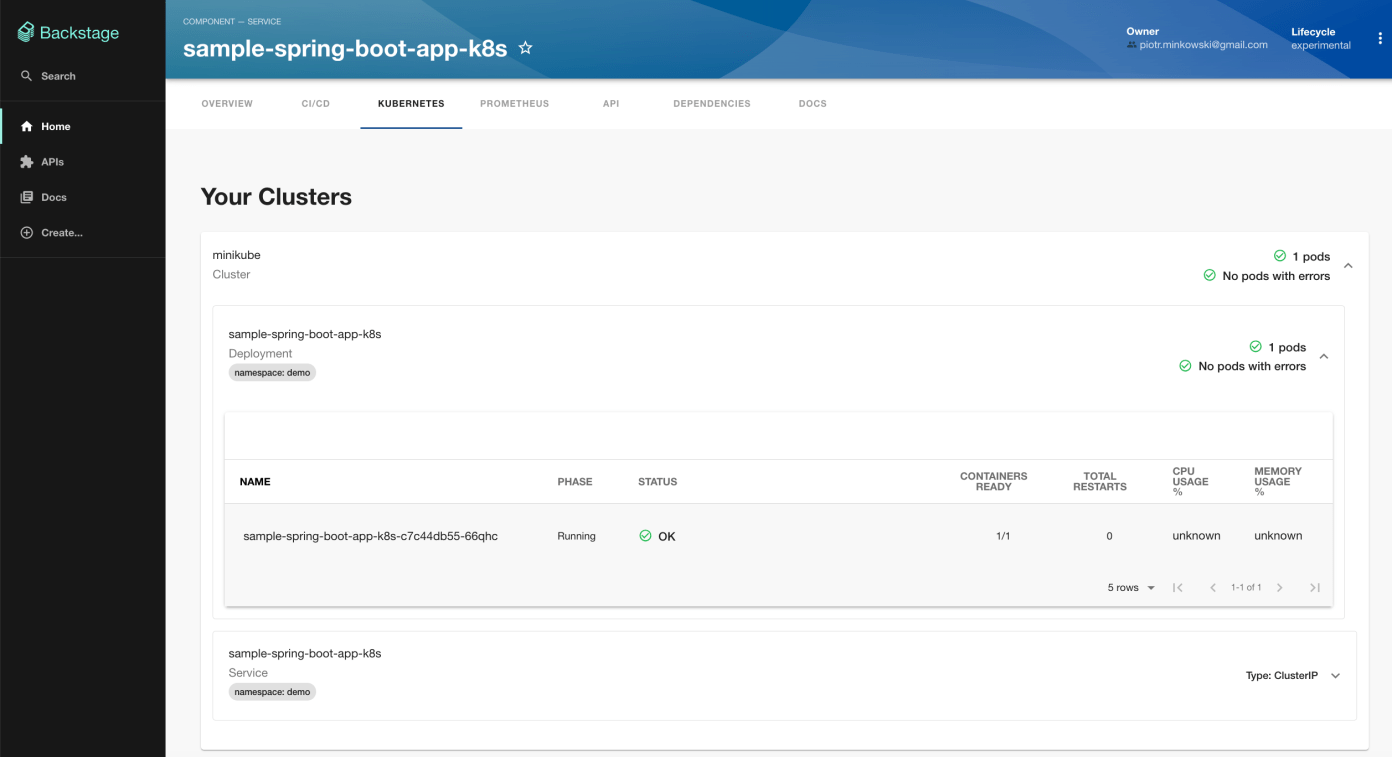Switch to the Overview tab

227,104
